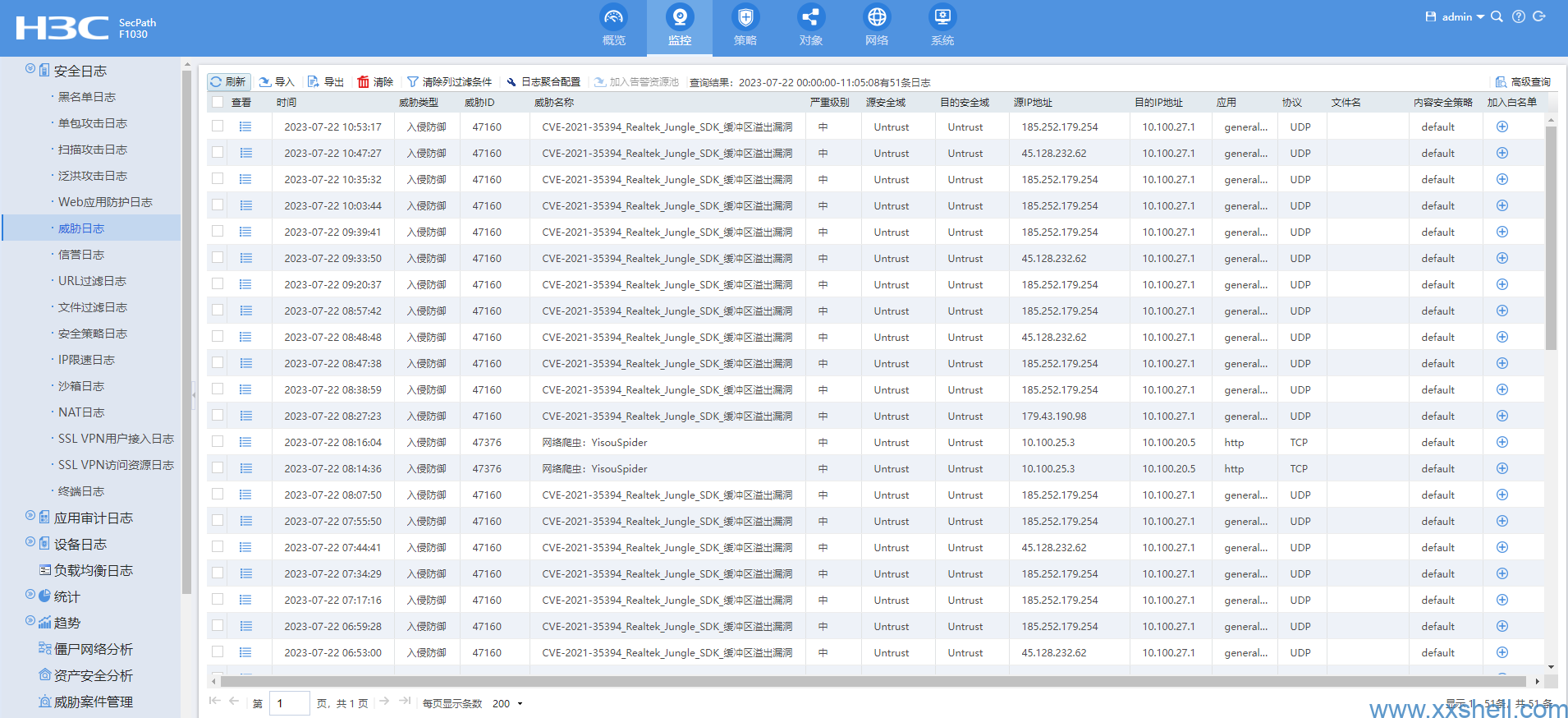Screen dimensions: 1568x718
Task: View details icon for 10:53:17 log entry
Action: (x=245, y=127)
